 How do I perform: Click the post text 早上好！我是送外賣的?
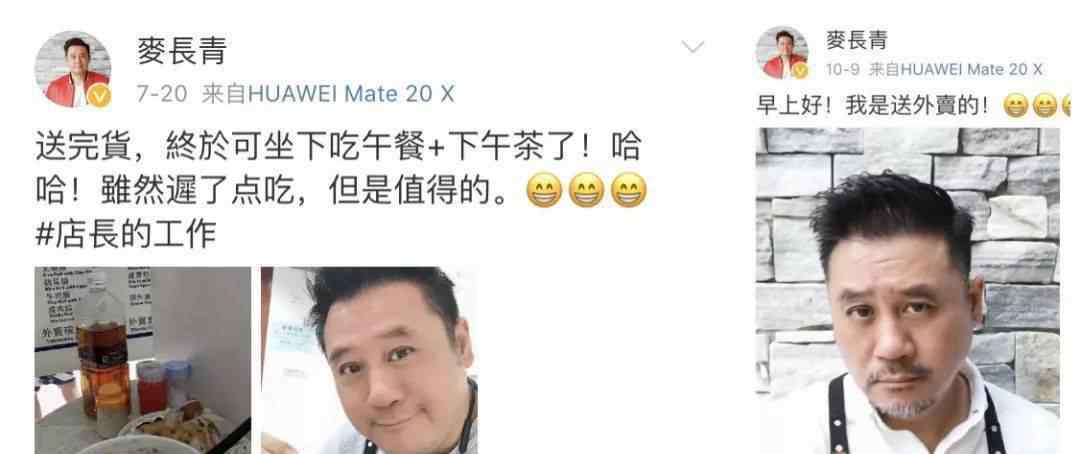873,106
